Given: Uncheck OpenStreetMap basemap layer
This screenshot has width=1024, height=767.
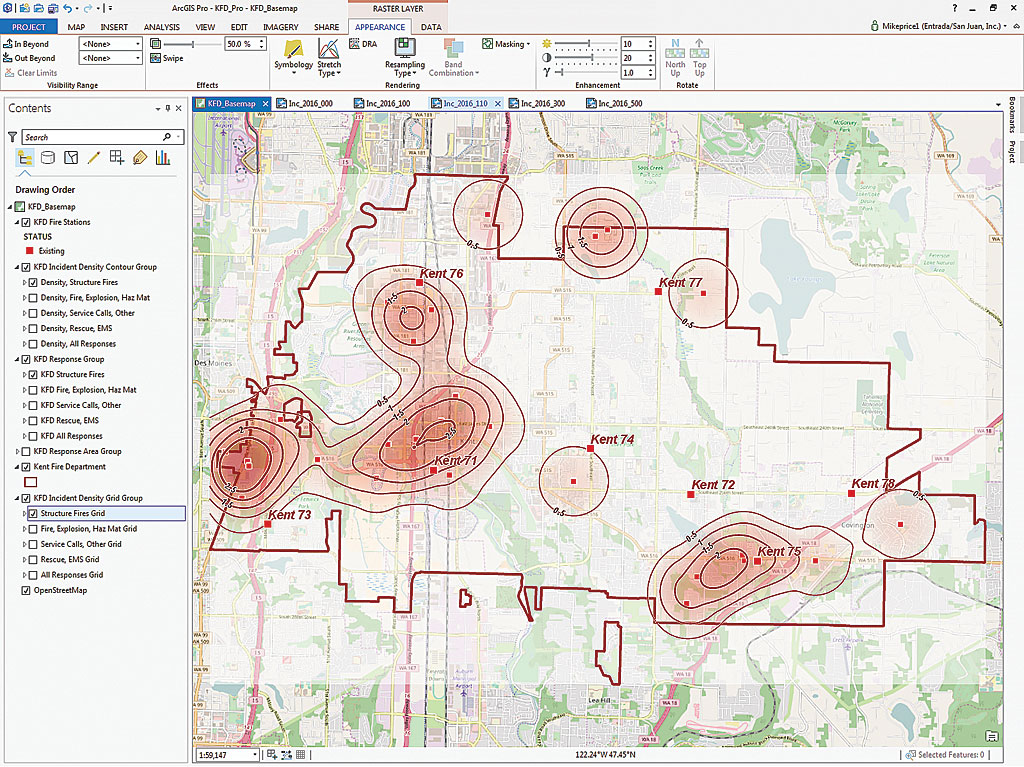Looking at the screenshot, I should coord(26,590).
